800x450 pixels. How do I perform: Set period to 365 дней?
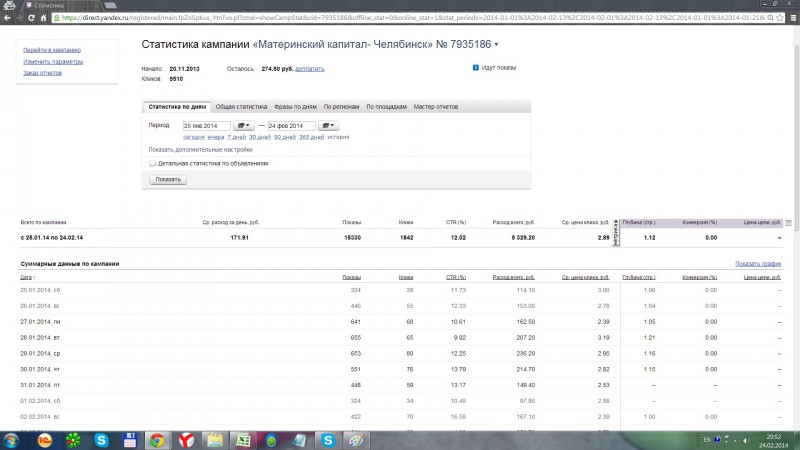(311, 137)
